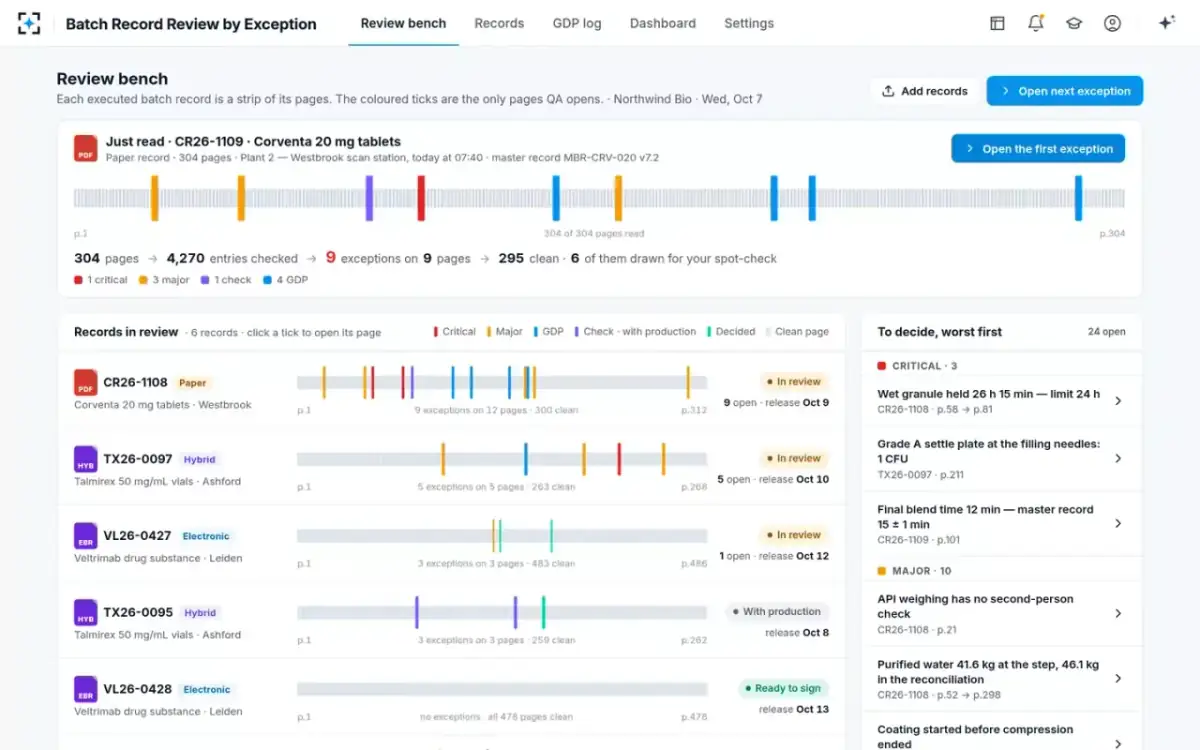This screenshot has width=1200, height=750.
Task: Click the '24 open' count in To decide
Action: pos(1106,332)
